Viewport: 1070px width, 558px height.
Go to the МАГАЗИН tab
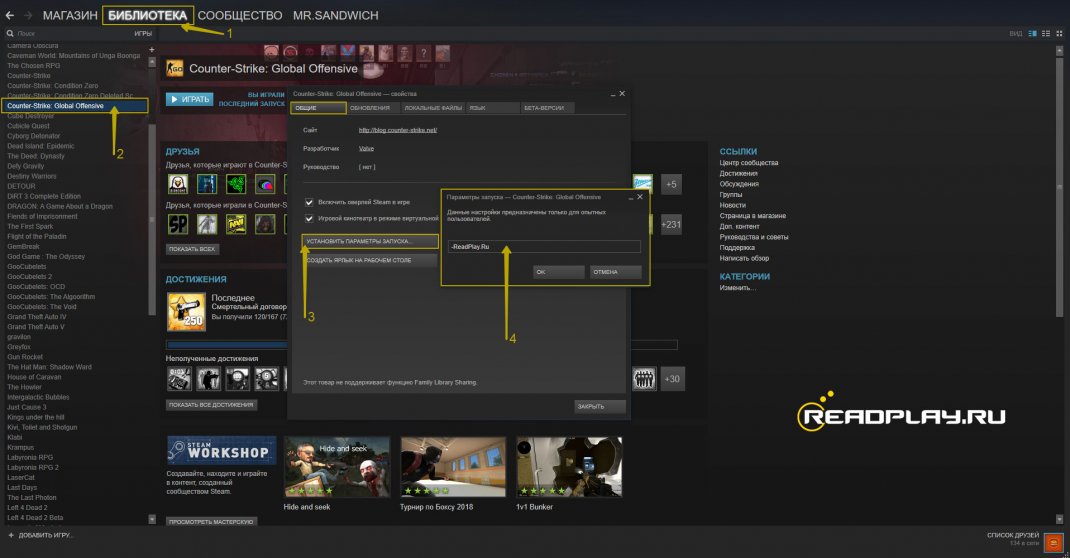(x=70, y=15)
